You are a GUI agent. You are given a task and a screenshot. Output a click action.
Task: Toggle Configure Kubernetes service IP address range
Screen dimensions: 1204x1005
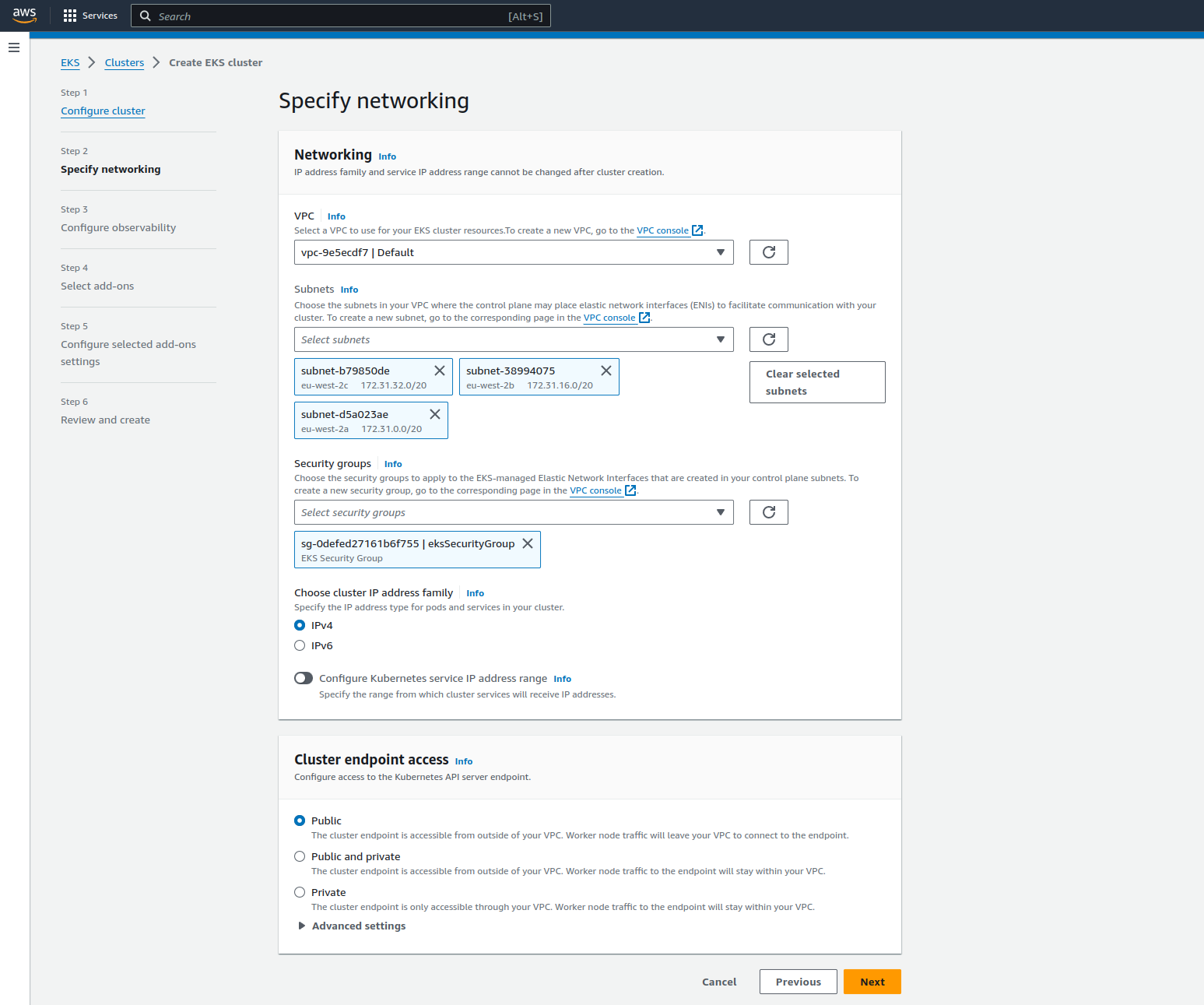(x=304, y=678)
